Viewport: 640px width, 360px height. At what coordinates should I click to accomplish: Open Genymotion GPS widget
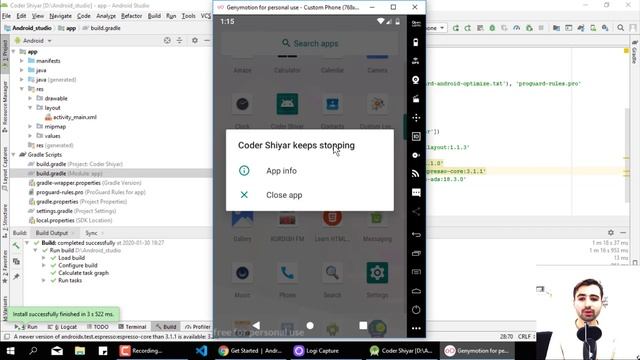pos(416,61)
